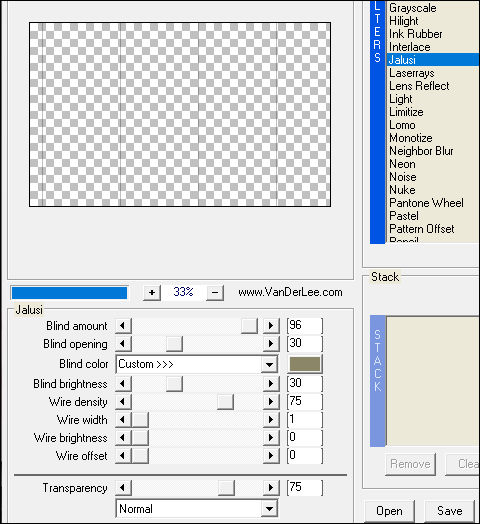Image resolution: width=480 pixels, height=524 pixels.
Task: Click the Blind brightness slider thumb
Action: tap(174, 384)
